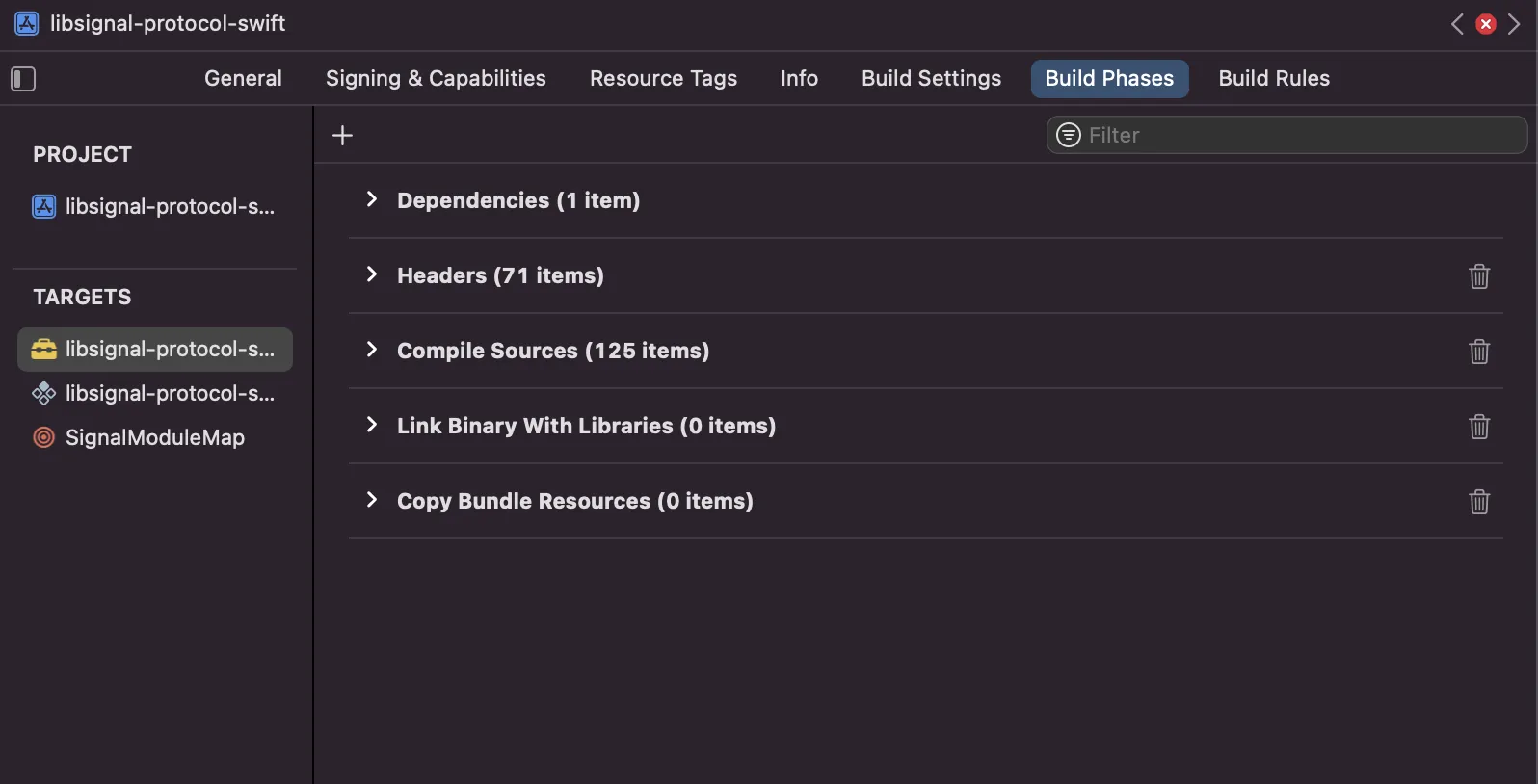Toggle the project navigator sidebar icon
Viewport: 1538px width, 784px height.
tap(23, 79)
